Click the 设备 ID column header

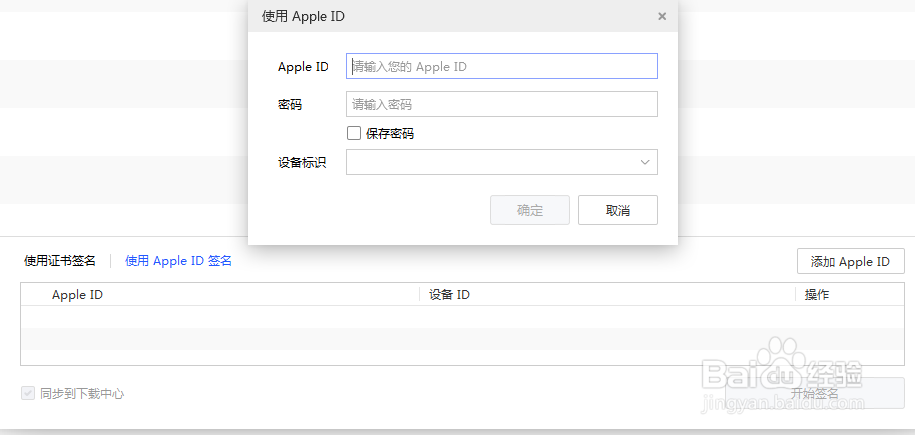coord(449,295)
